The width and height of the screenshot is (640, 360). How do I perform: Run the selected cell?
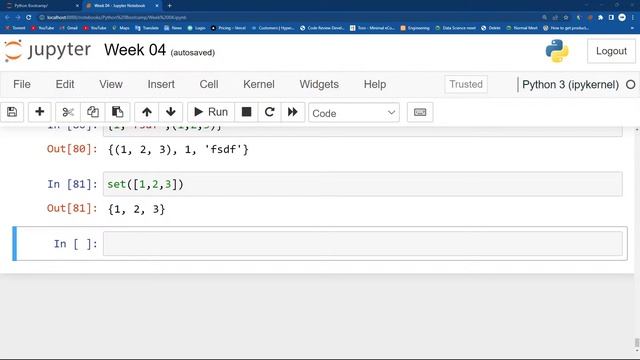point(211,112)
